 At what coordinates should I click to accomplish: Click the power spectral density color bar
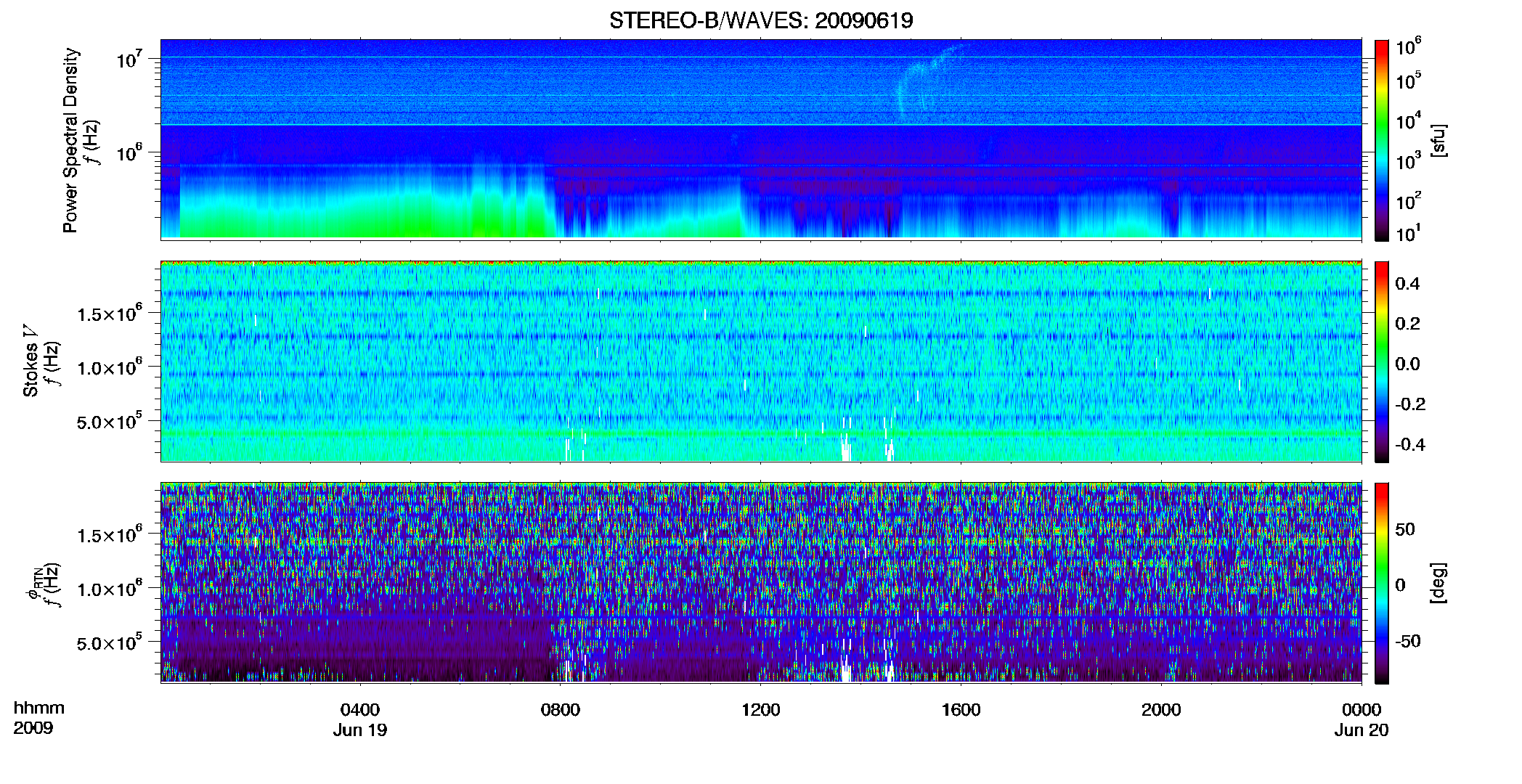coord(1382,140)
